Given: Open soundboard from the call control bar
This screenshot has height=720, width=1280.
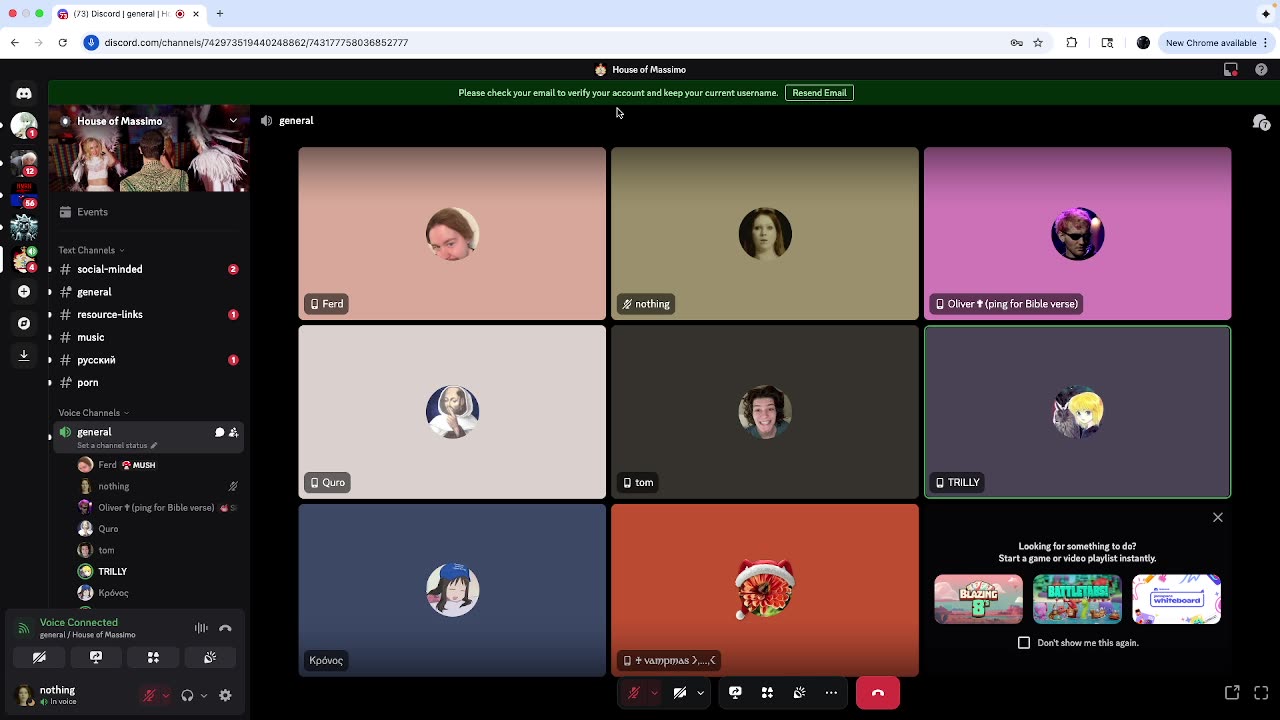Looking at the screenshot, I should (x=799, y=692).
